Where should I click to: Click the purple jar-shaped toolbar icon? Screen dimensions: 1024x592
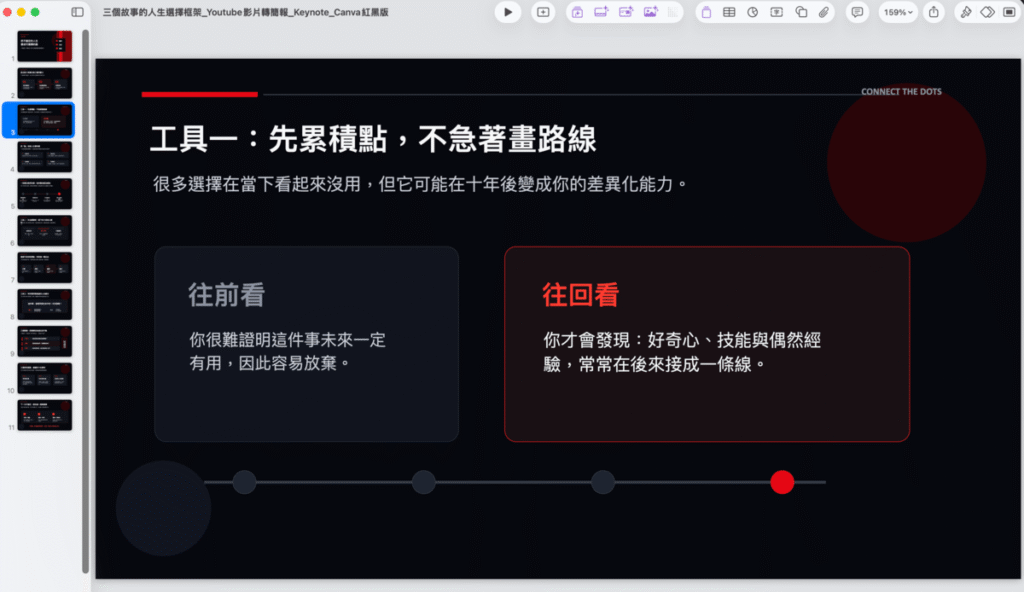[706, 12]
